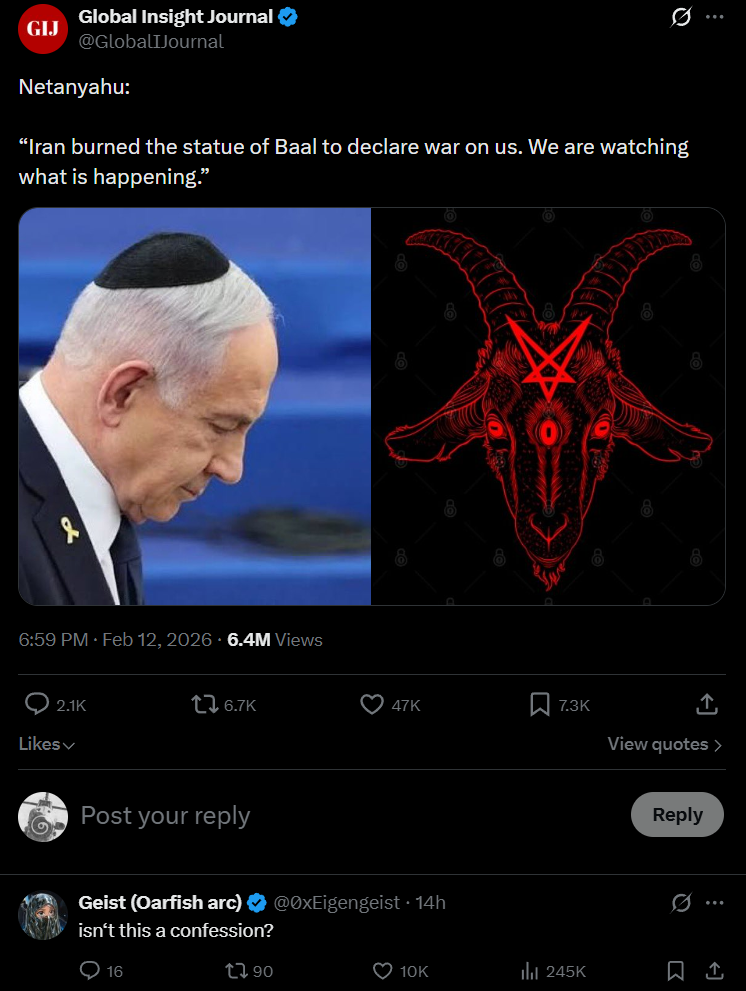Share the main post via share icon
This screenshot has height=991, width=746.
point(707,704)
